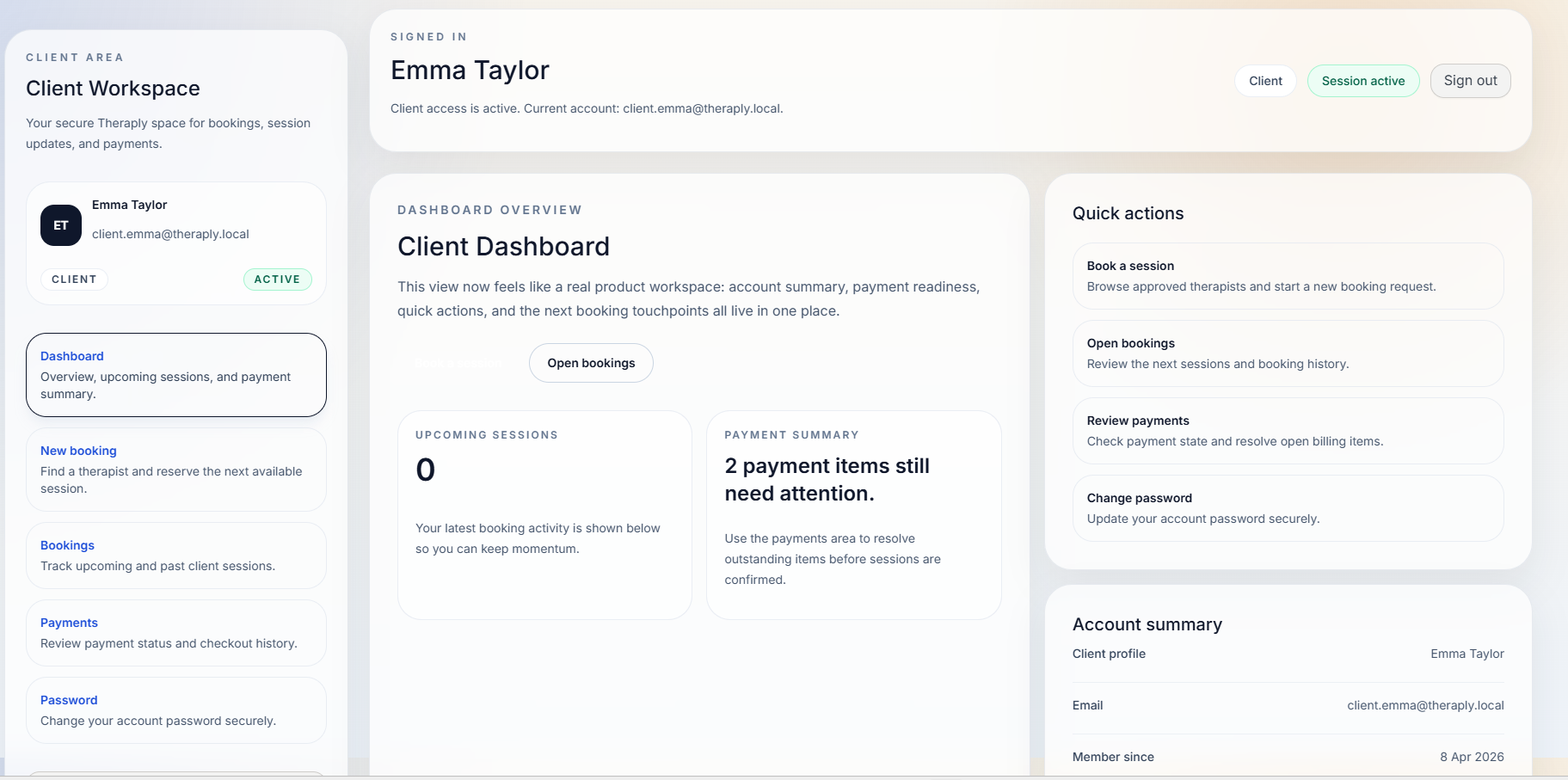
Task: Click the ACTIVE badge in the profile card
Action: click(x=277, y=279)
